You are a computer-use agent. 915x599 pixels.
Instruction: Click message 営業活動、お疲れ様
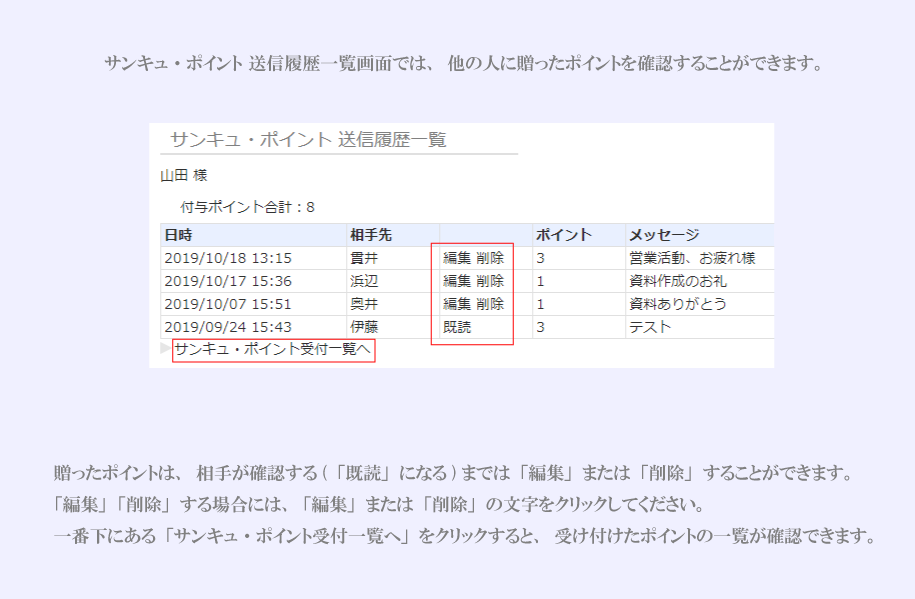[692, 258]
